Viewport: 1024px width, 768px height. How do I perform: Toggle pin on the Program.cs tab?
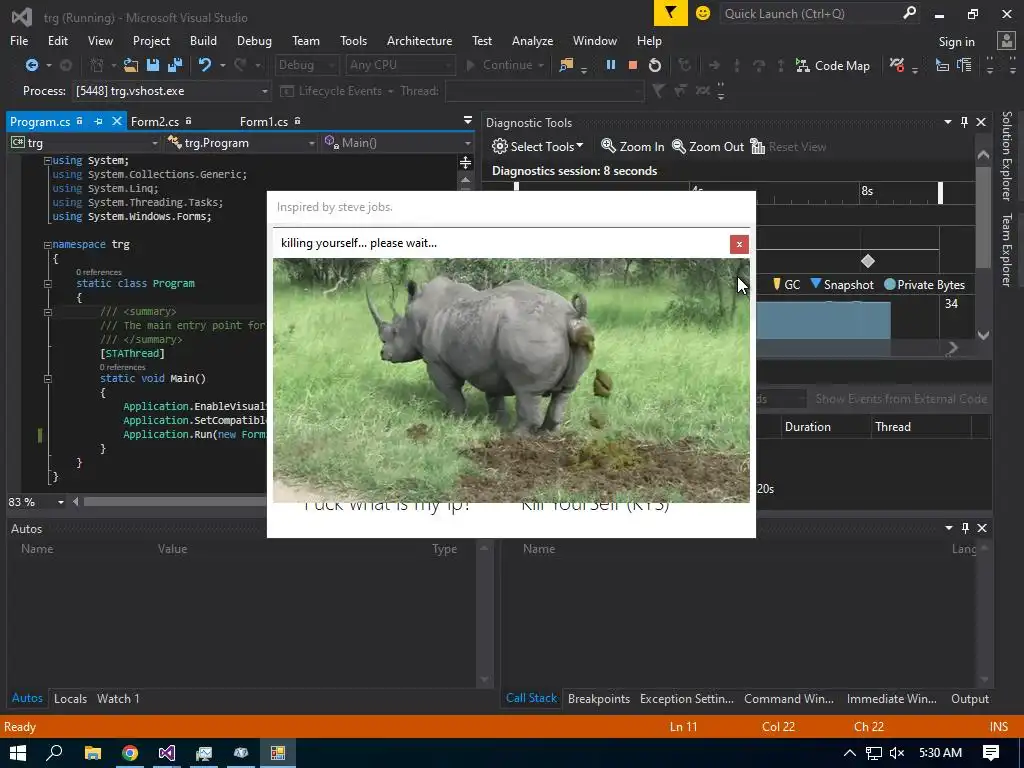98,122
